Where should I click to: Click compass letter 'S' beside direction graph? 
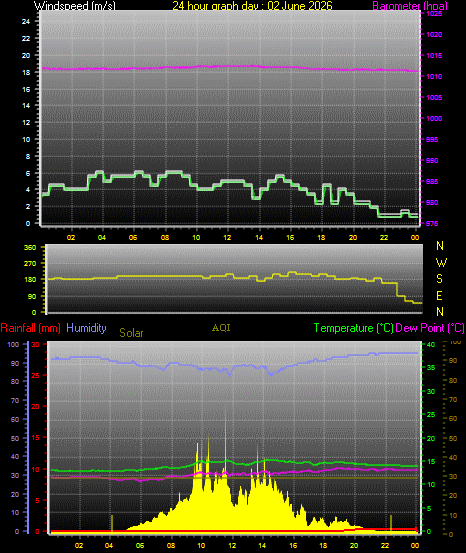coord(439,279)
